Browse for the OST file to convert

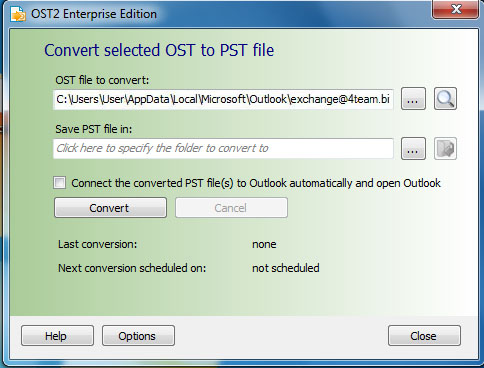pos(413,99)
